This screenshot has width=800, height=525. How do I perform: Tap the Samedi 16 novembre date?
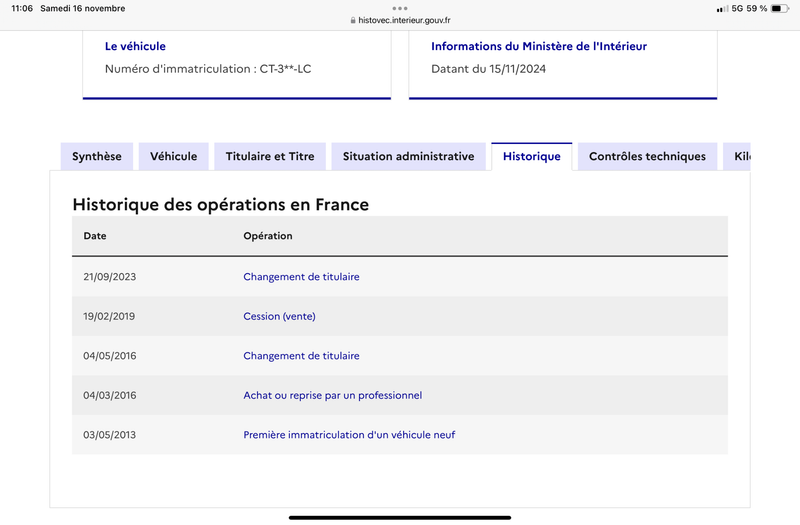(x=83, y=8)
